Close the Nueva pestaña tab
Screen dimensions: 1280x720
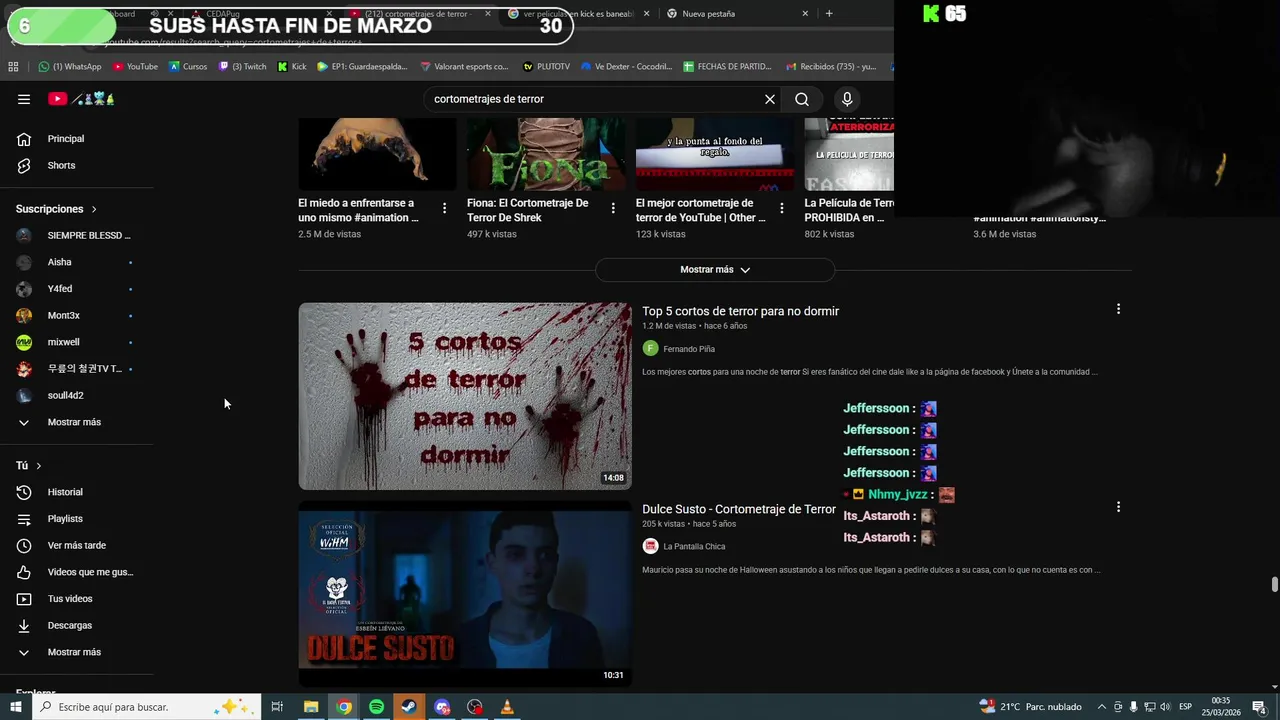pos(805,14)
